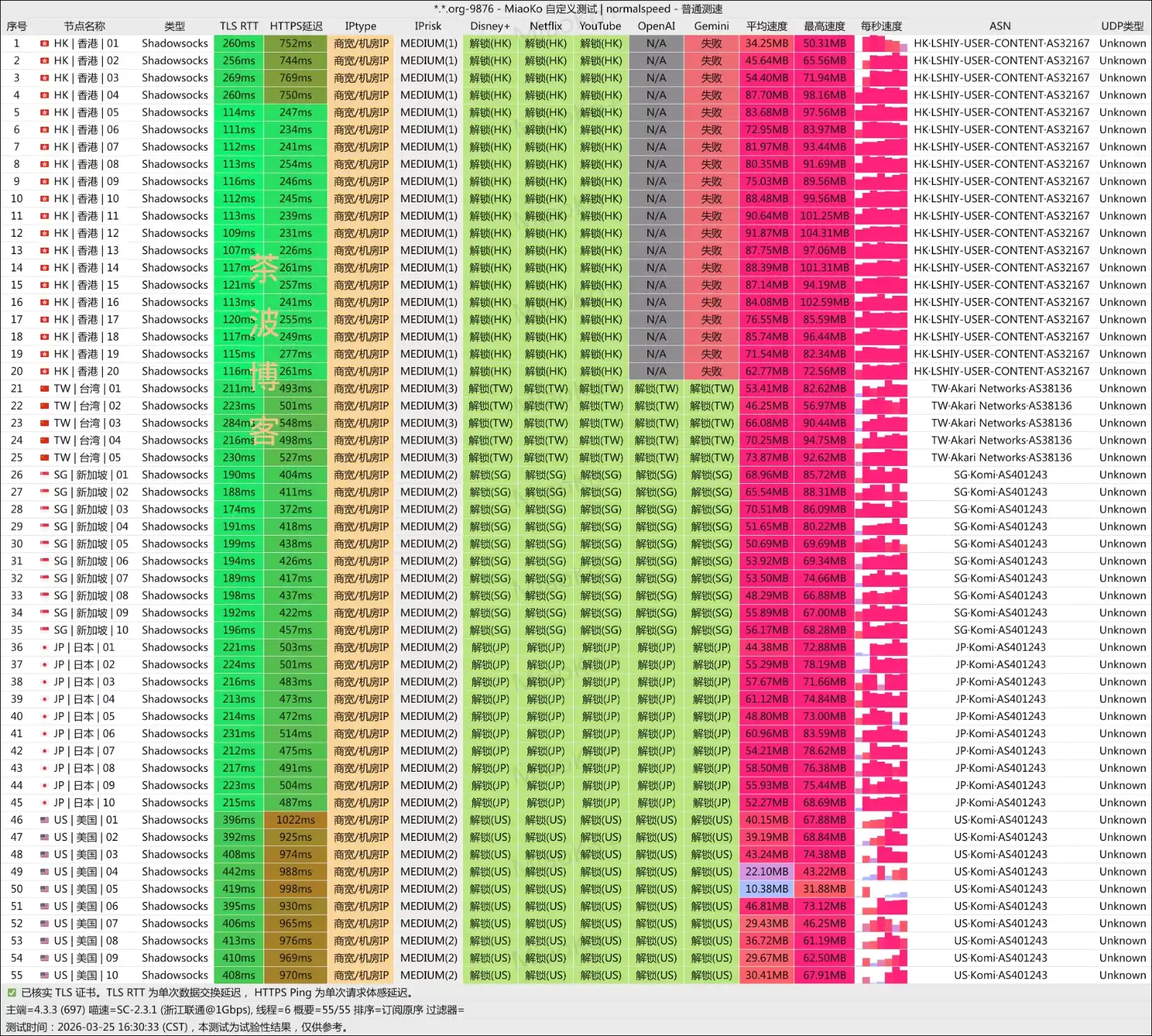Viewport: 1152px width, 1036px height.
Task: Click the Singapore flag beside SG | 新加坡 | 10
Action: (x=45, y=630)
